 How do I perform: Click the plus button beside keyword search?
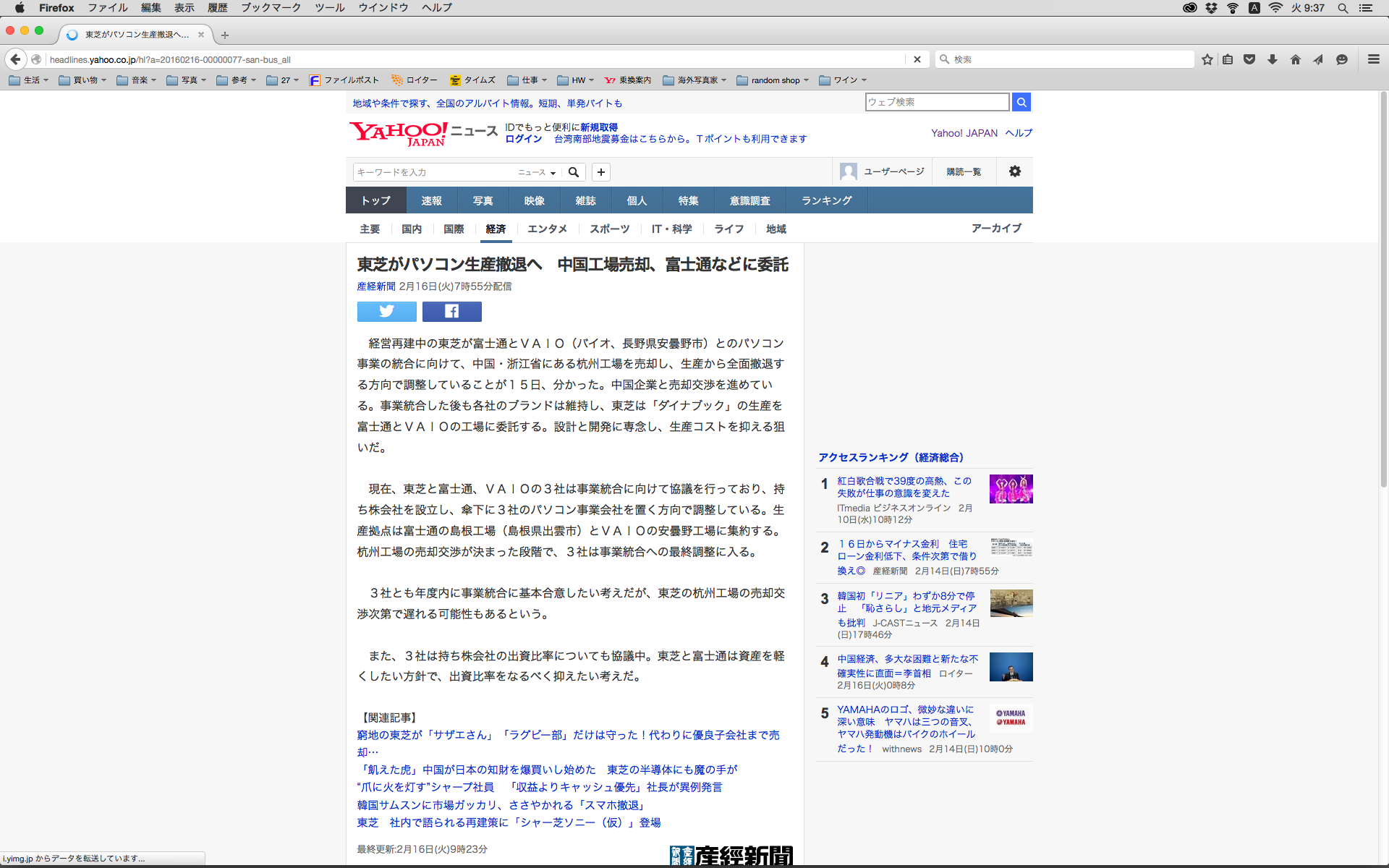click(x=600, y=172)
